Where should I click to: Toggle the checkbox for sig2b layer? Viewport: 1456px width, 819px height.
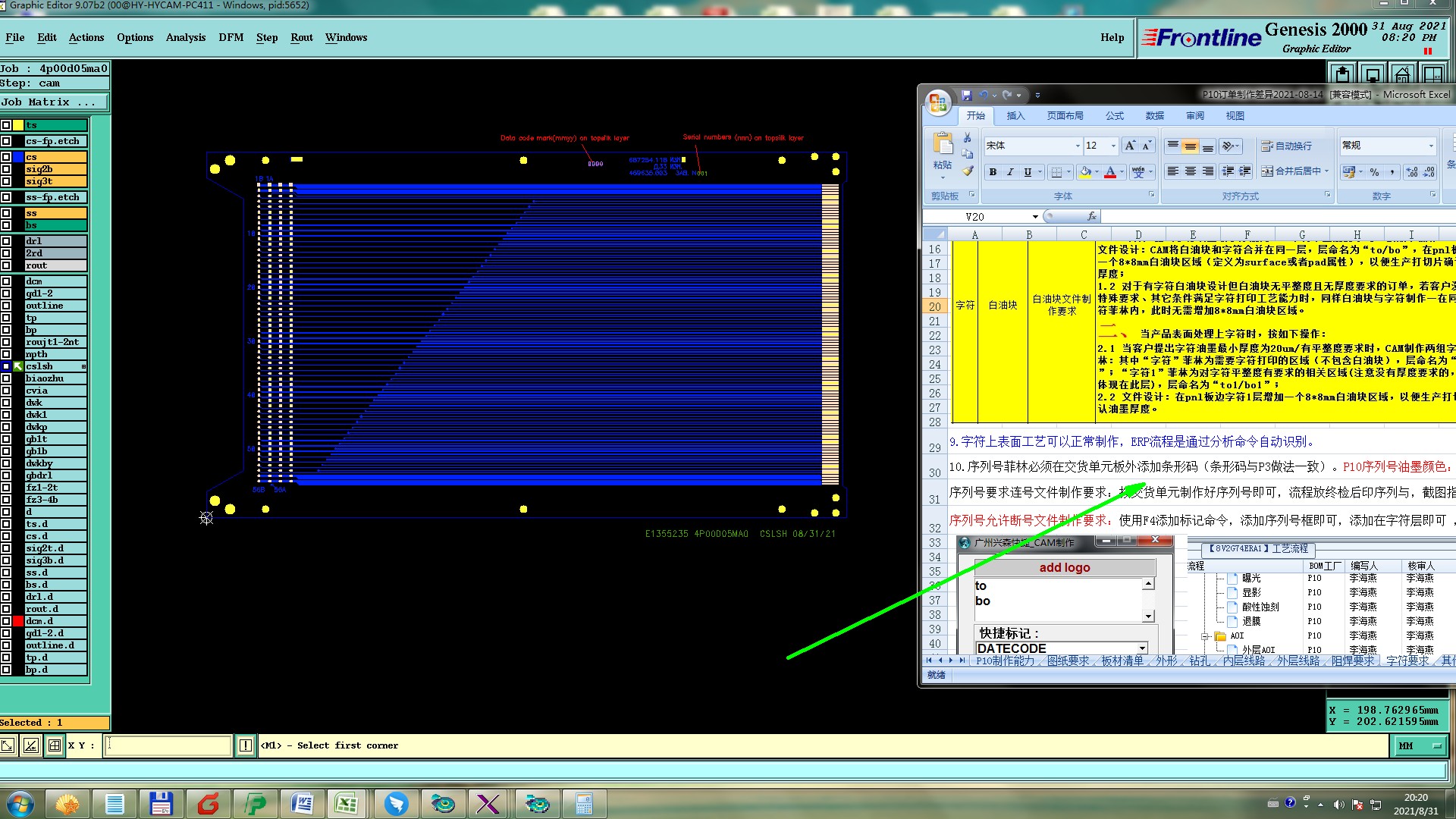[x=6, y=169]
